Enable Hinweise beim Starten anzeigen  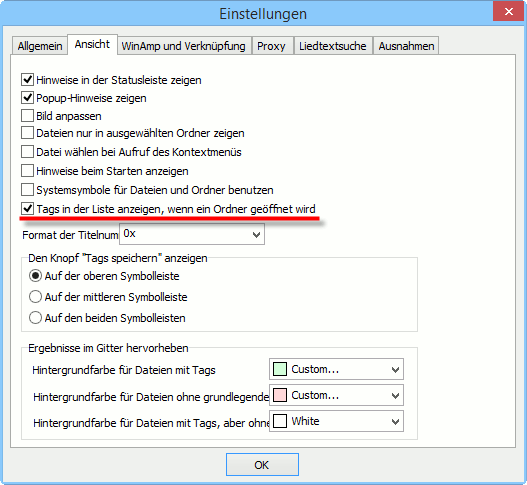(x=27, y=171)
